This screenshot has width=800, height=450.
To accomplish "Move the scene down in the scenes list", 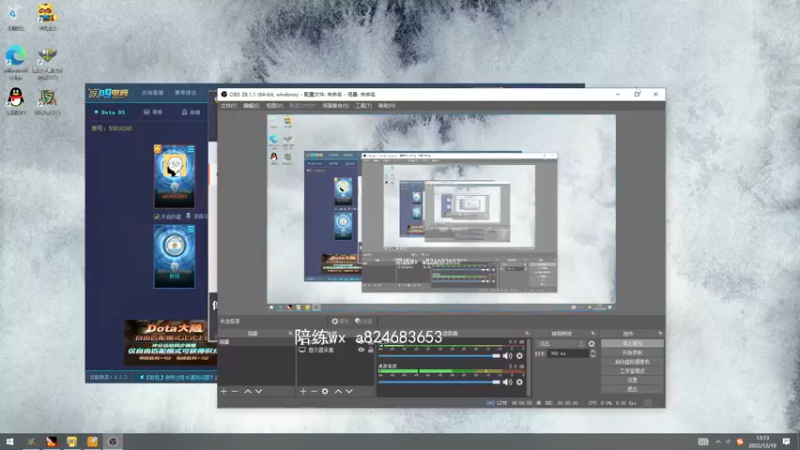I will (x=259, y=391).
